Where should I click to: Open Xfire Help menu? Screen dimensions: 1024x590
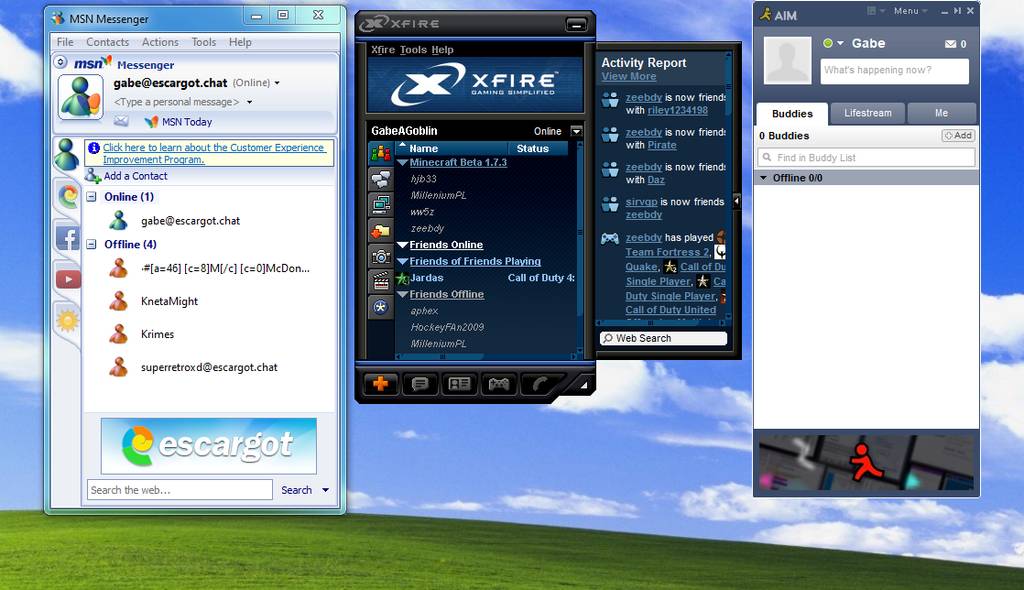[x=442, y=50]
